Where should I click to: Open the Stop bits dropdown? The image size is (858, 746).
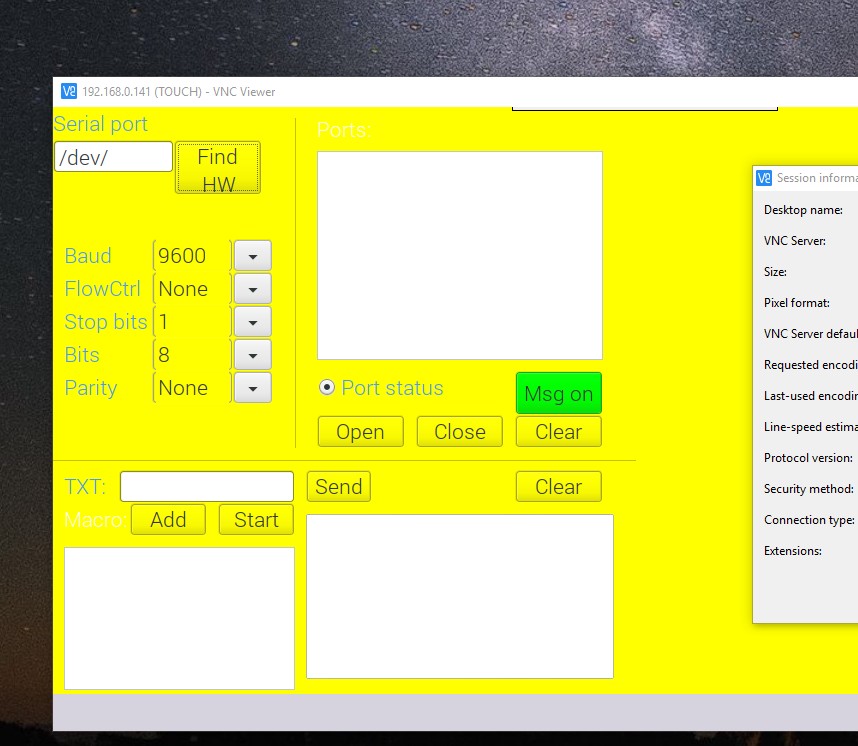[x=252, y=322]
